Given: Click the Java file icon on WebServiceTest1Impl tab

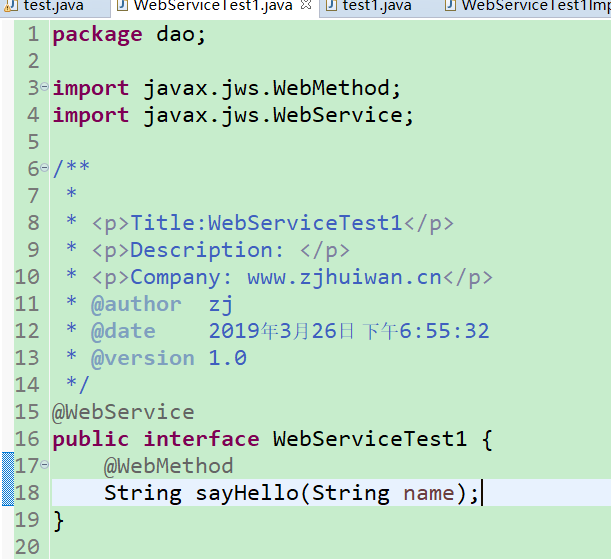Looking at the screenshot, I should (449, 5).
